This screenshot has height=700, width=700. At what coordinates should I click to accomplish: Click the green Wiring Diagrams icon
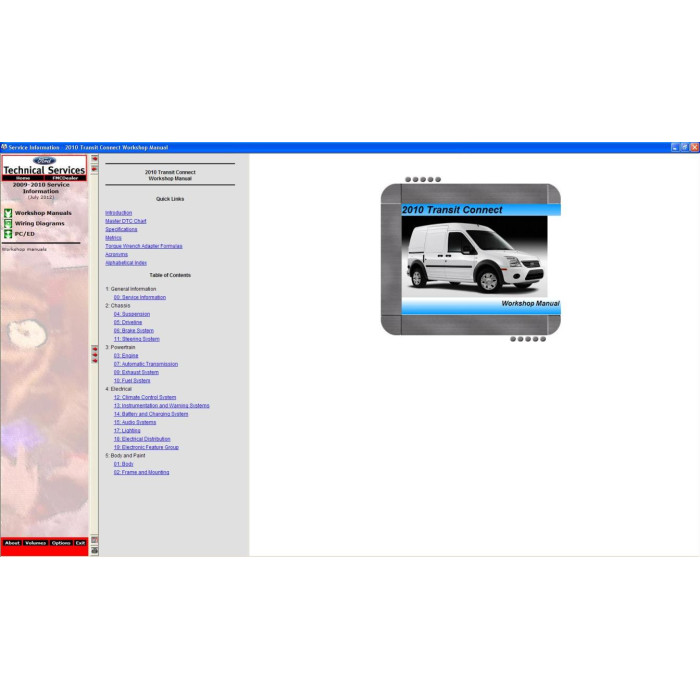pyautogui.click(x=8, y=223)
